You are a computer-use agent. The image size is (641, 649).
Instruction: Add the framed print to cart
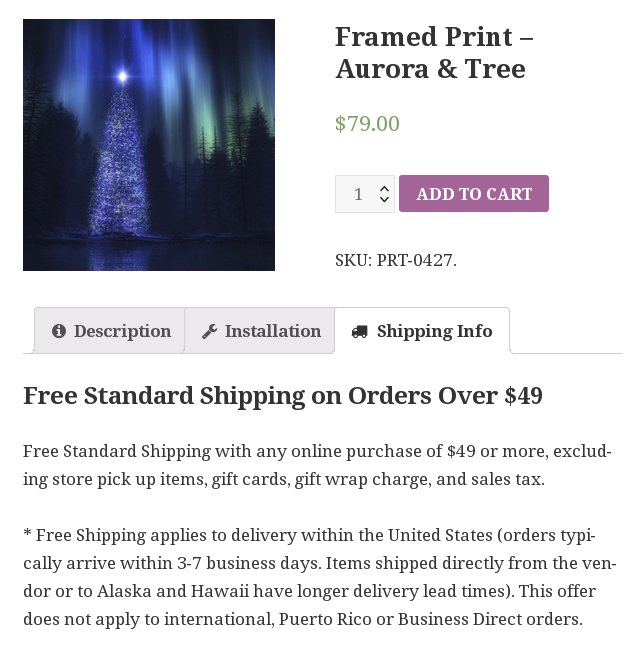click(474, 194)
